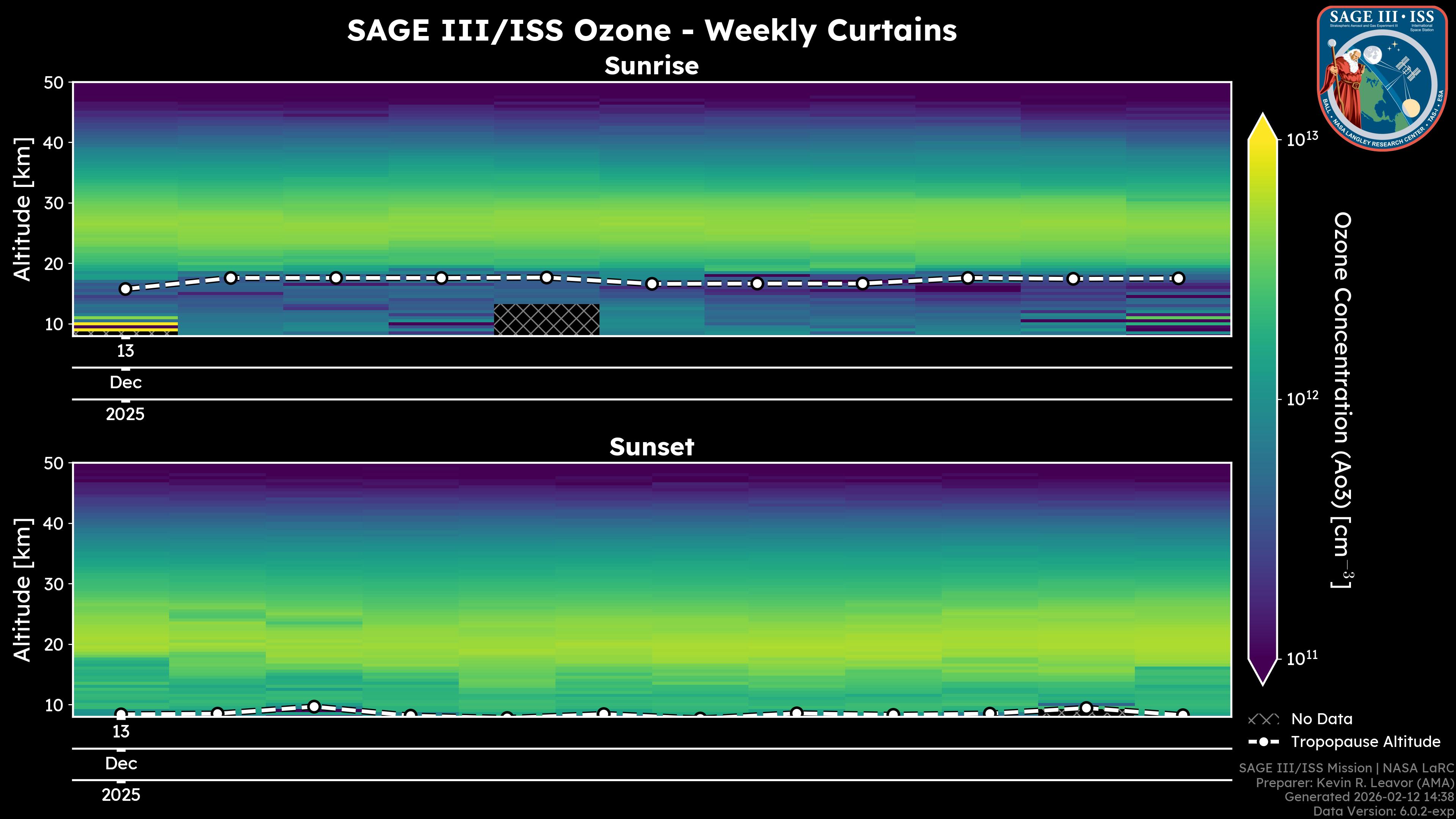
Task: Click the No Data legend label
Action: pos(1321,720)
